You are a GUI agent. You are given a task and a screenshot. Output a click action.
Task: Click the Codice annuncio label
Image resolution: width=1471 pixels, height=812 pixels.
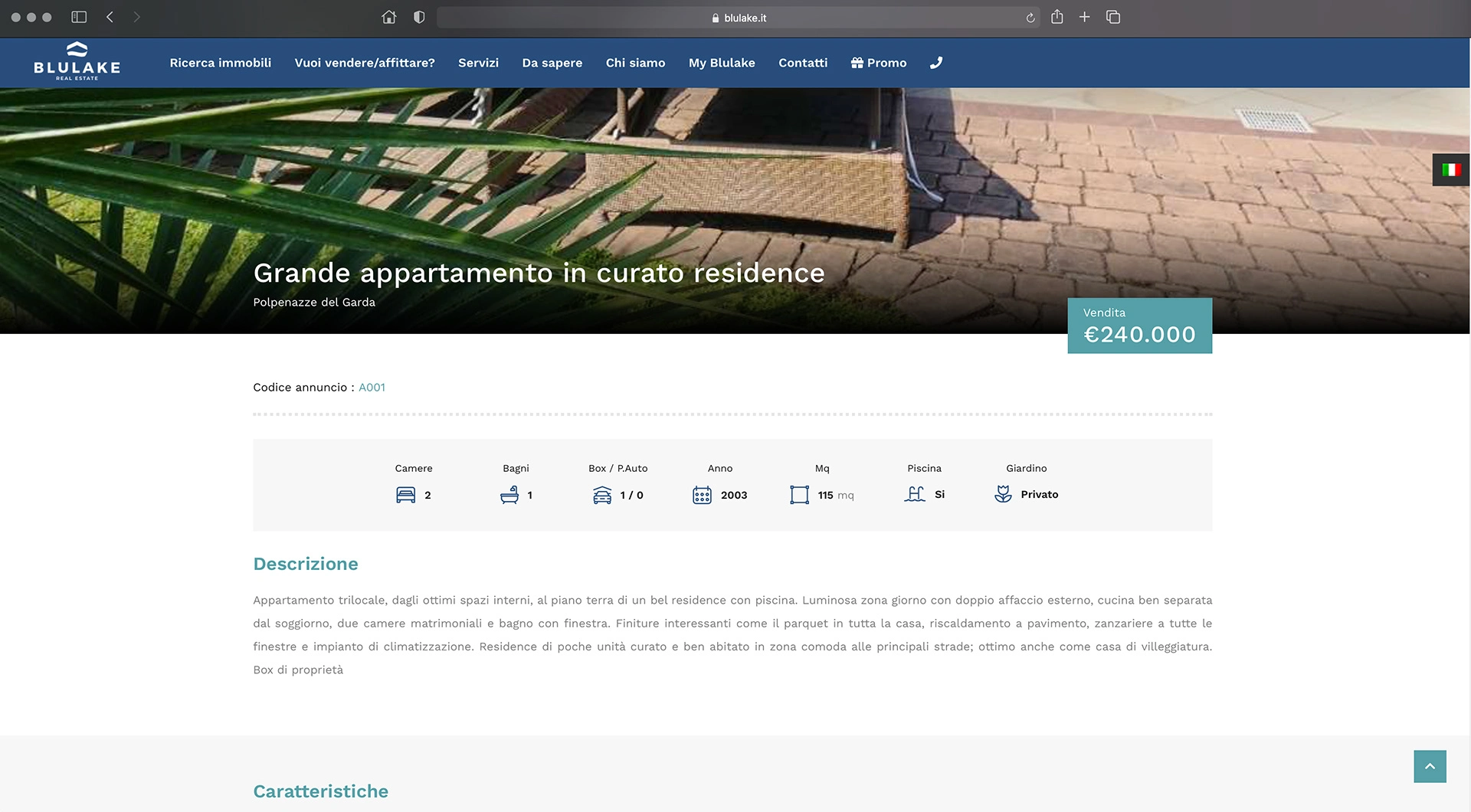(303, 388)
